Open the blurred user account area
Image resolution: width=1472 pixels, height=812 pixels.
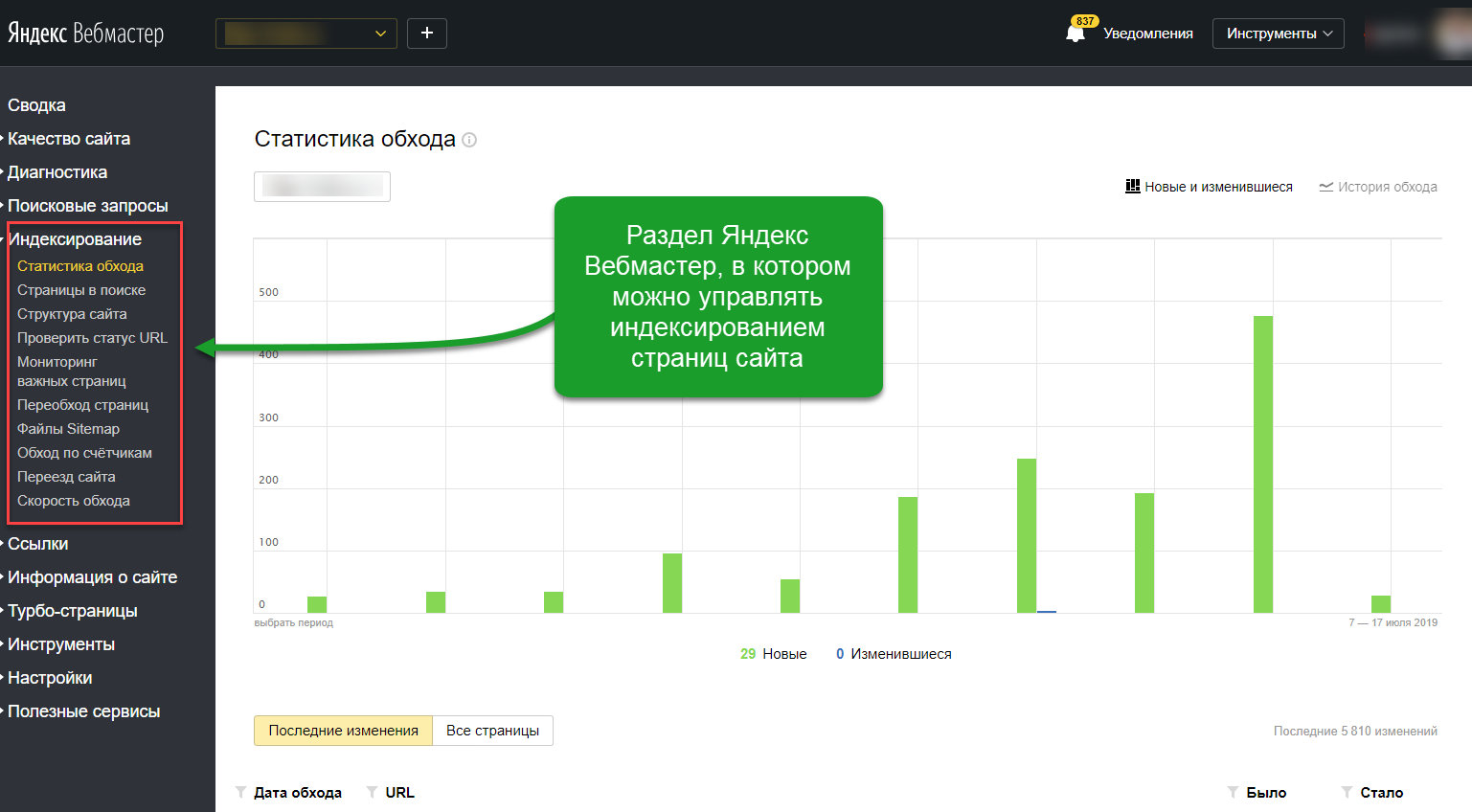pos(1415,34)
